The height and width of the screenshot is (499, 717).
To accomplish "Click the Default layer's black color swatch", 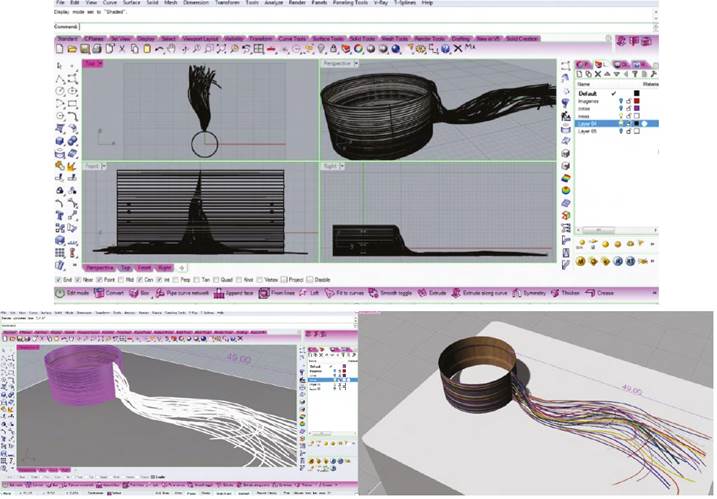I will 635,93.
